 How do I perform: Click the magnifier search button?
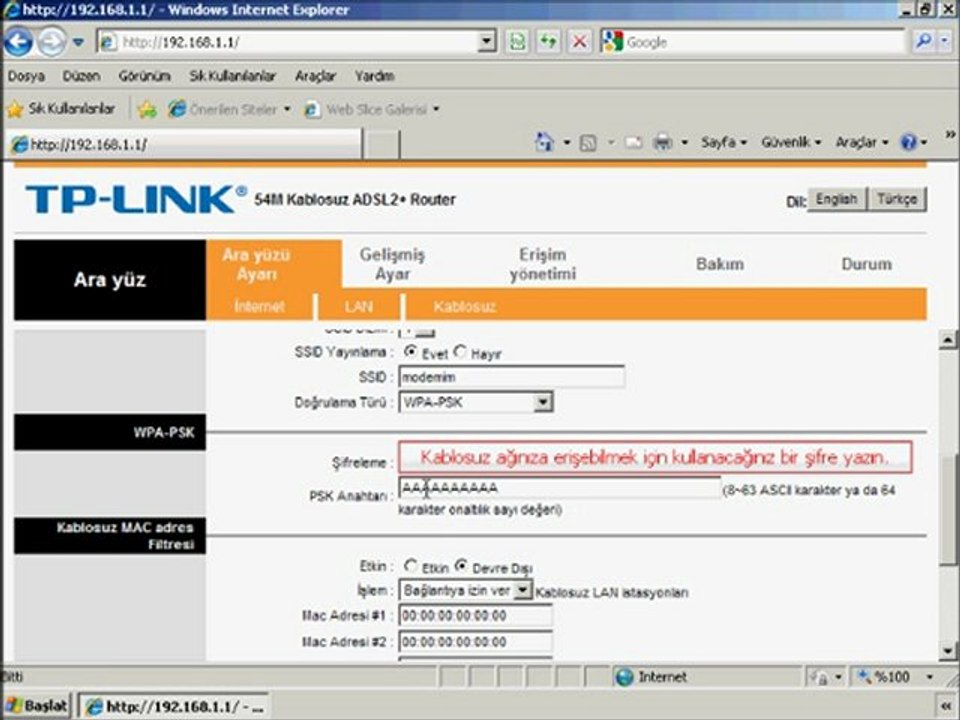click(x=923, y=42)
